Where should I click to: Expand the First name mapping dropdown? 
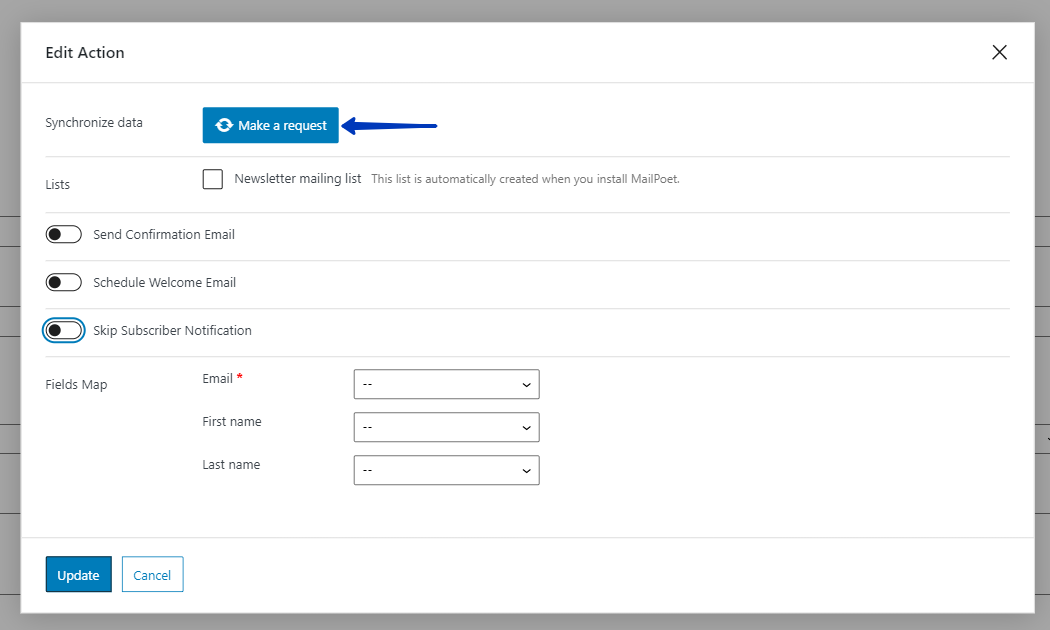446,427
